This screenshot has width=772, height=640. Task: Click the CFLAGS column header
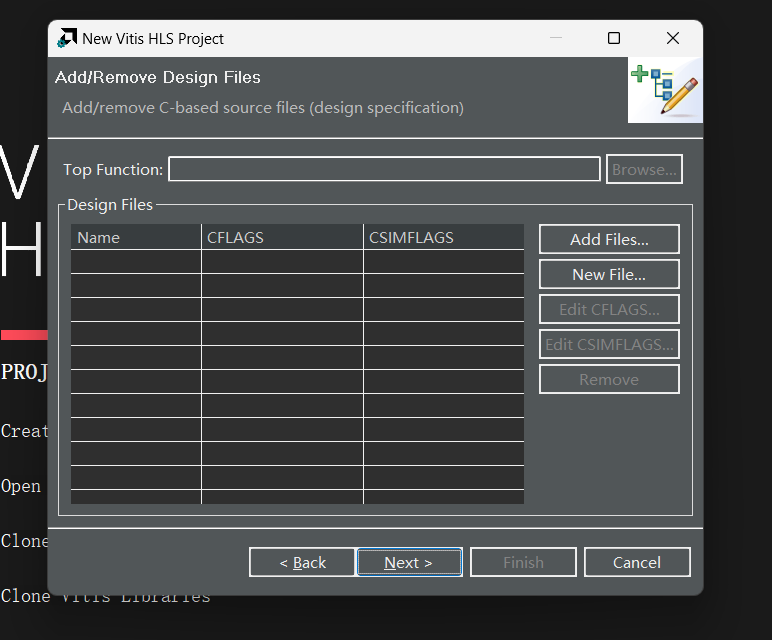(282, 237)
